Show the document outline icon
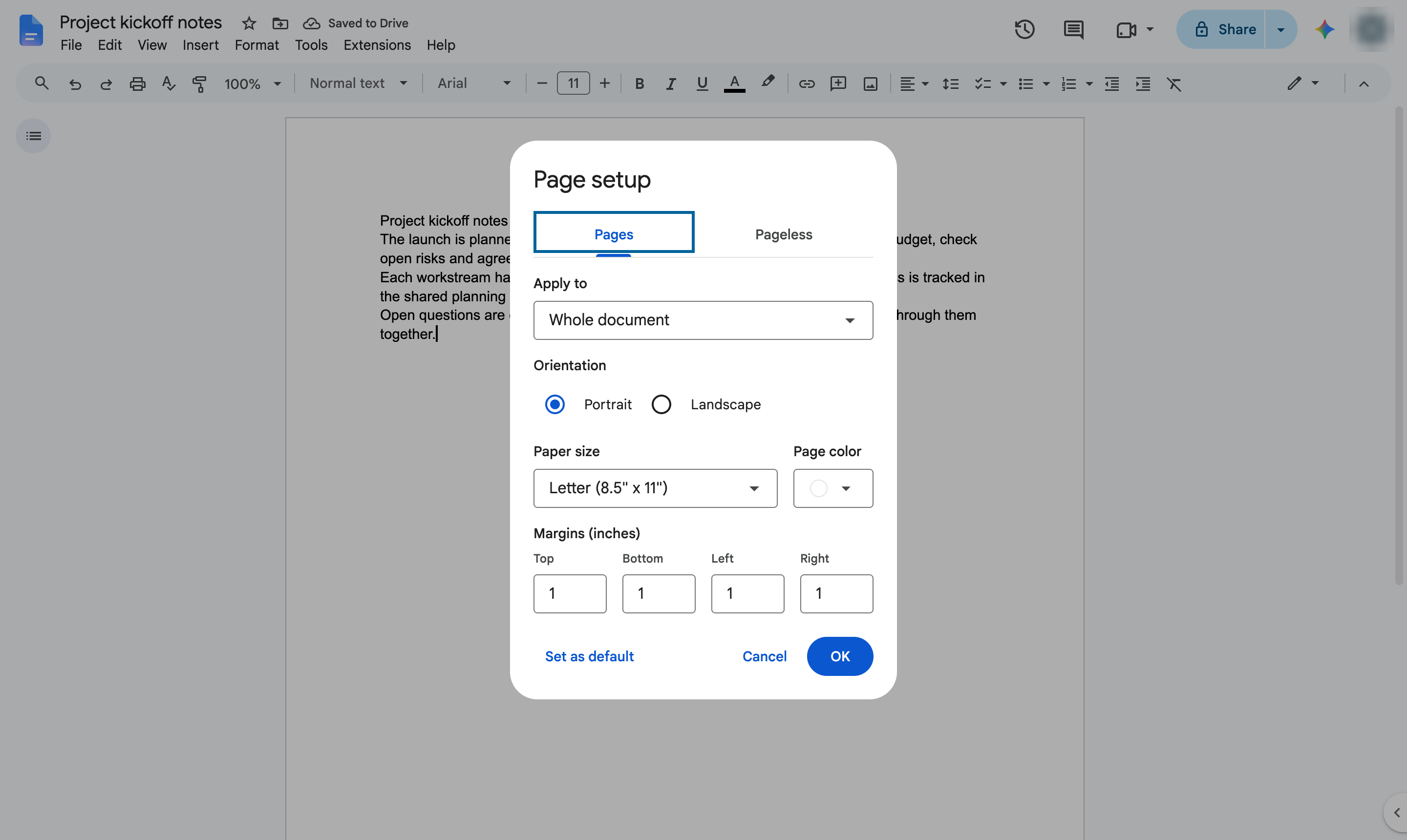1407x840 pixels. [33, 136]
